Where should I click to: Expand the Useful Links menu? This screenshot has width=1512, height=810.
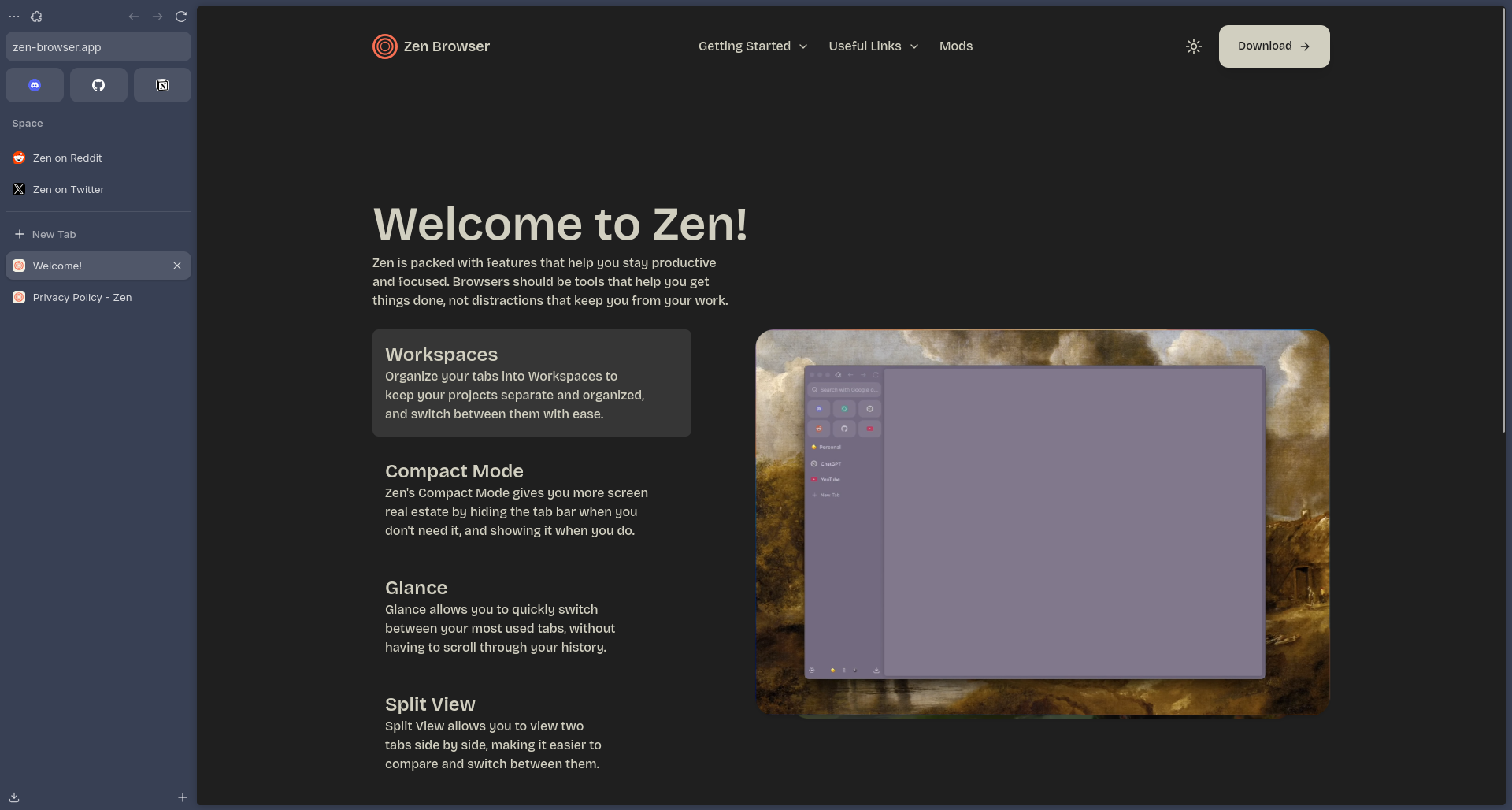[873, 46]
